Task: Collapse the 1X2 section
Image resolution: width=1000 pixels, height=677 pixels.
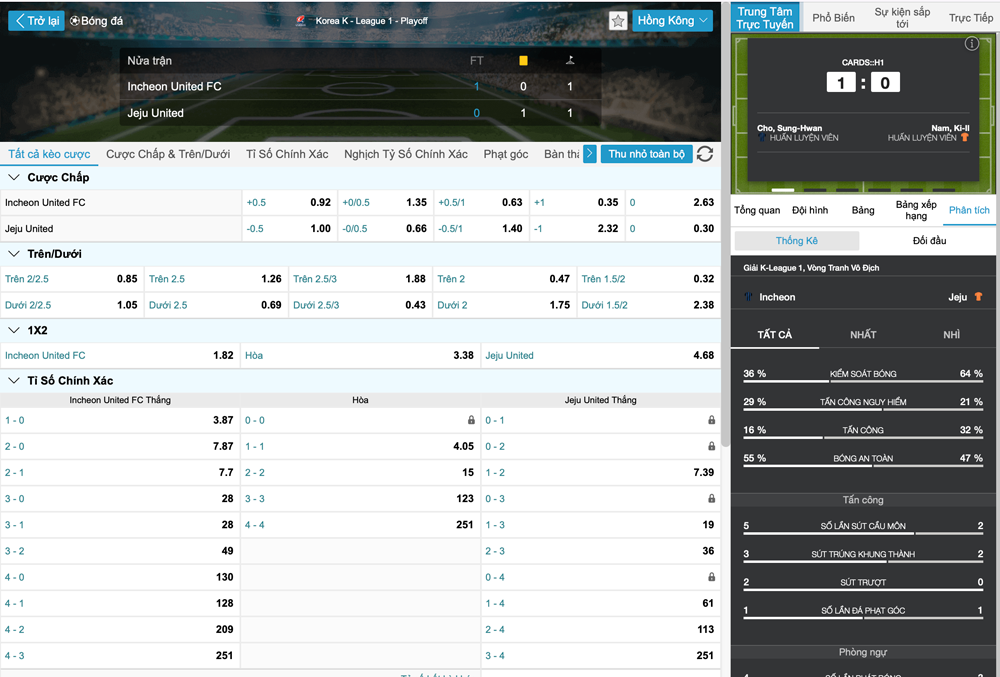Action: click(x=13, y=330)
